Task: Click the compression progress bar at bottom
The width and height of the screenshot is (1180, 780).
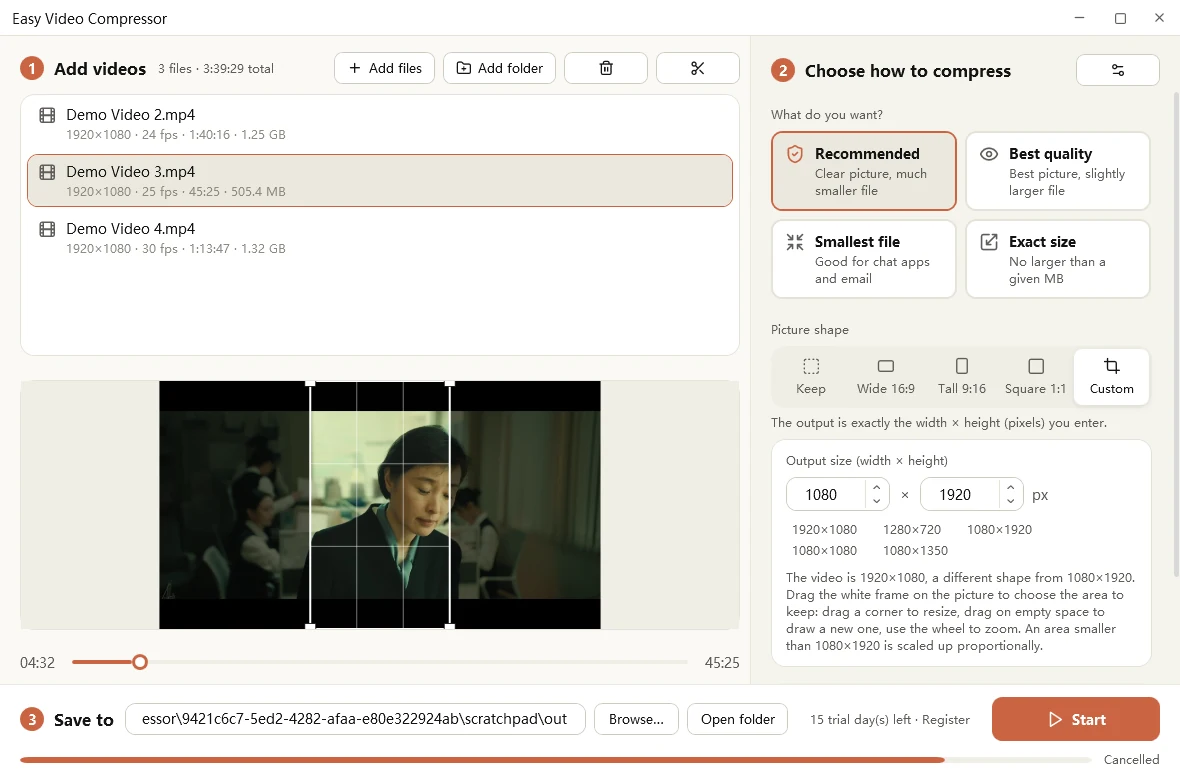Action: click(x=555, y=760)
